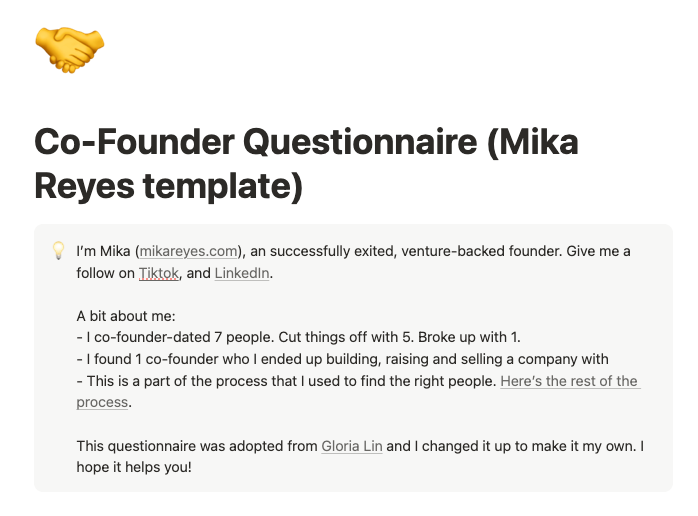
Task: Click the handshake page icon
Action: click(x=69, y=49)
